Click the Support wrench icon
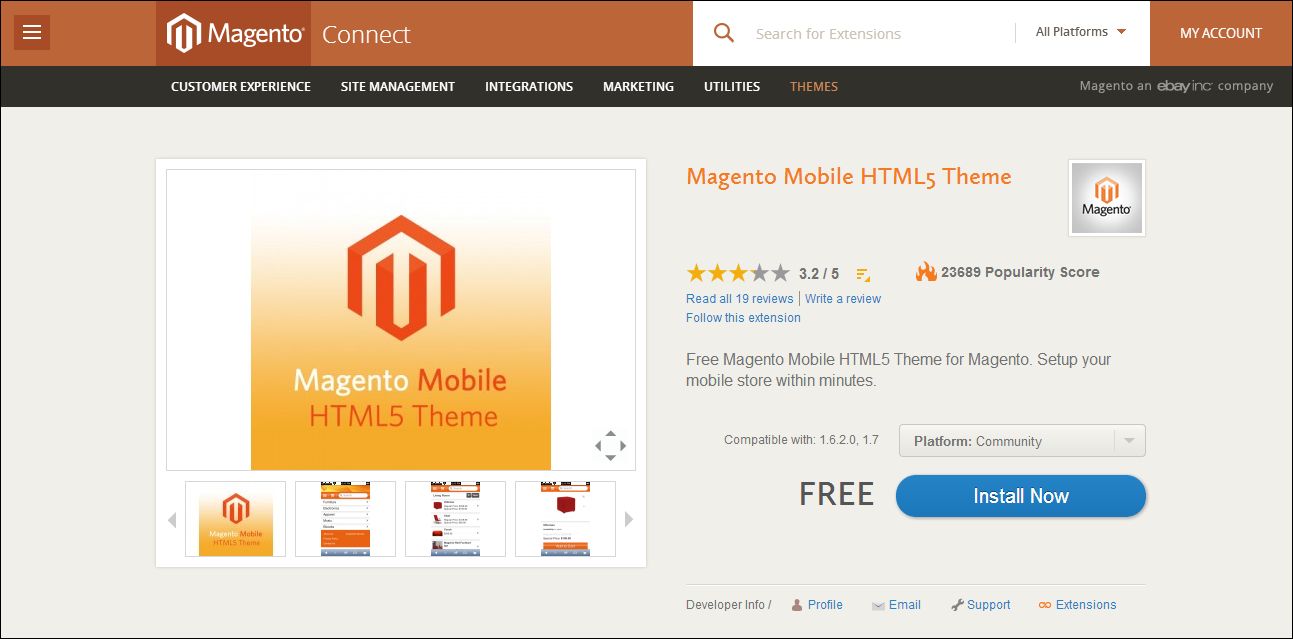Screen dimensions: 1293x639 [957, 605]
